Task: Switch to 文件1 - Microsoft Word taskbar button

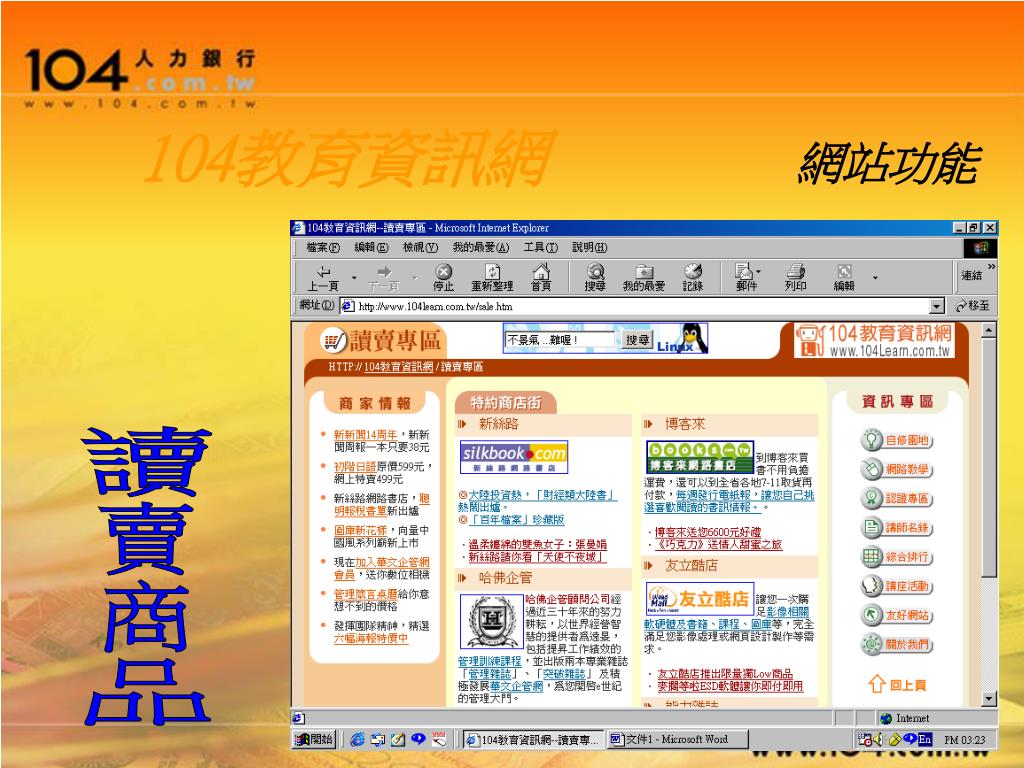Action: pos(677,739)
